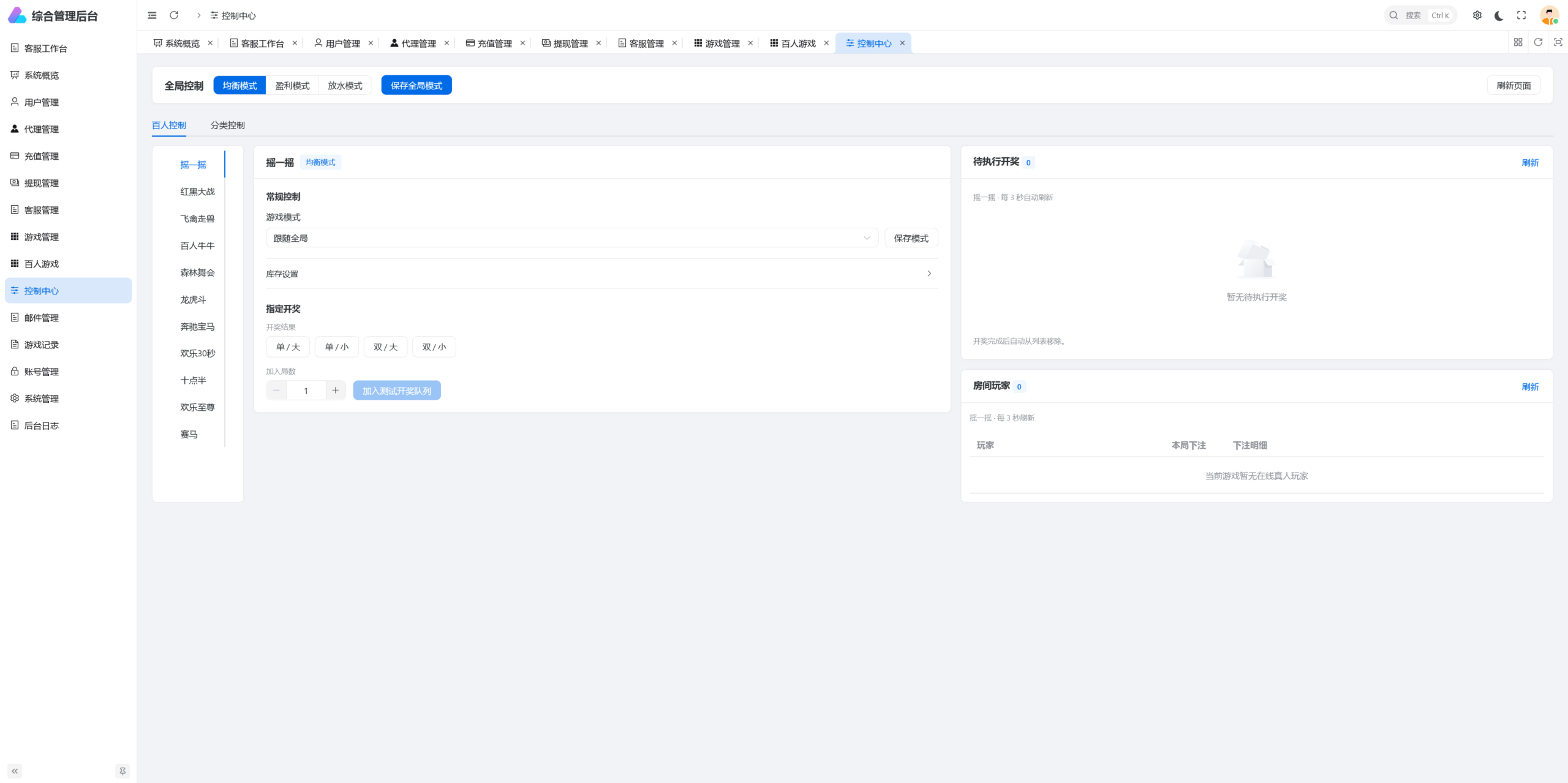Choose 双 / 小 draw result

pos(434,347)
